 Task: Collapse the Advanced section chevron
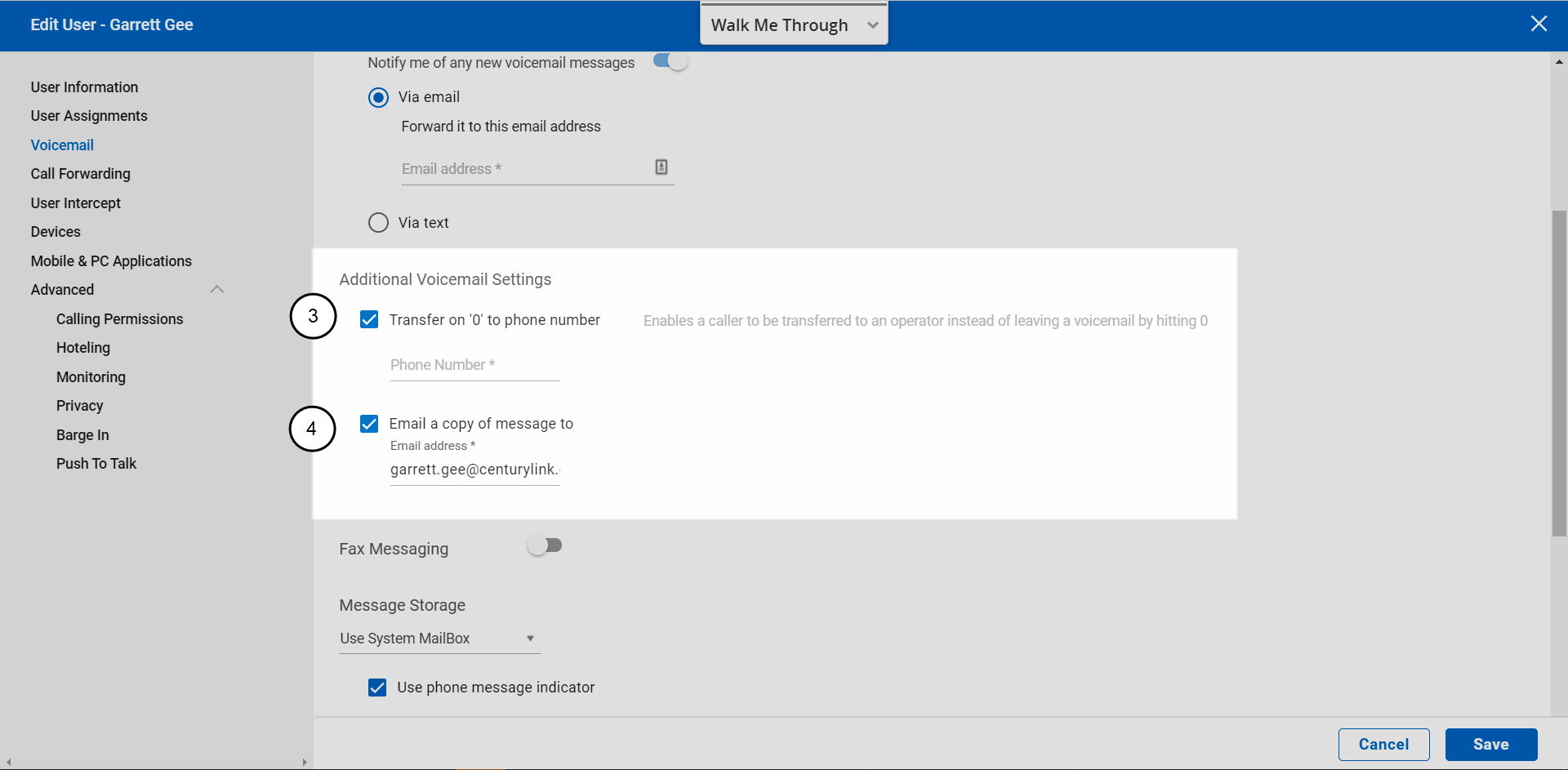[216, 290]
